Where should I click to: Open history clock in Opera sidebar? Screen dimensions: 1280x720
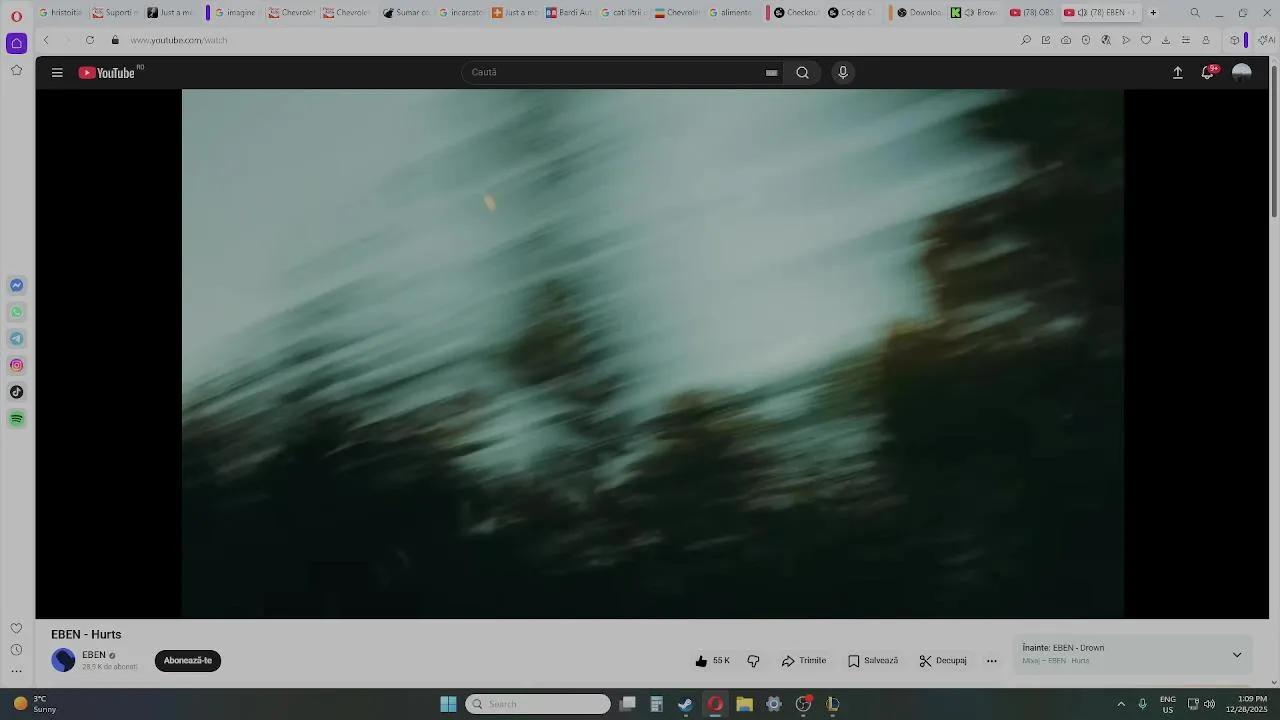[x=16, y=650]
